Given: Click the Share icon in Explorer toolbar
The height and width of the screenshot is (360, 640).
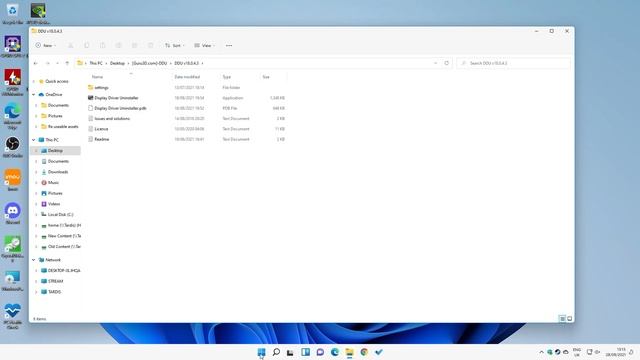Looking at the screenshot, I should 134,45.
